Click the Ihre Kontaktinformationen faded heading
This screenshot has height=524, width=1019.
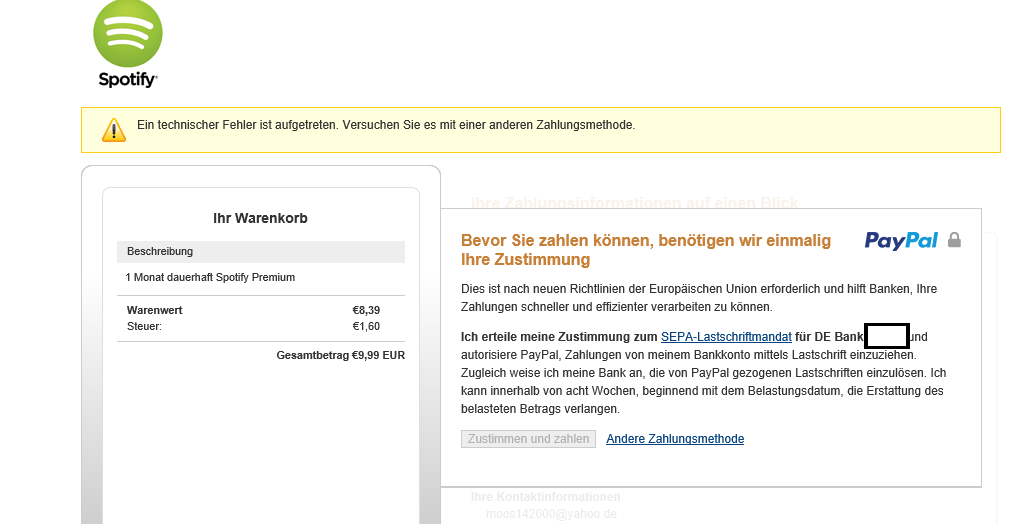pyautogui.click(x=545, y=497)
